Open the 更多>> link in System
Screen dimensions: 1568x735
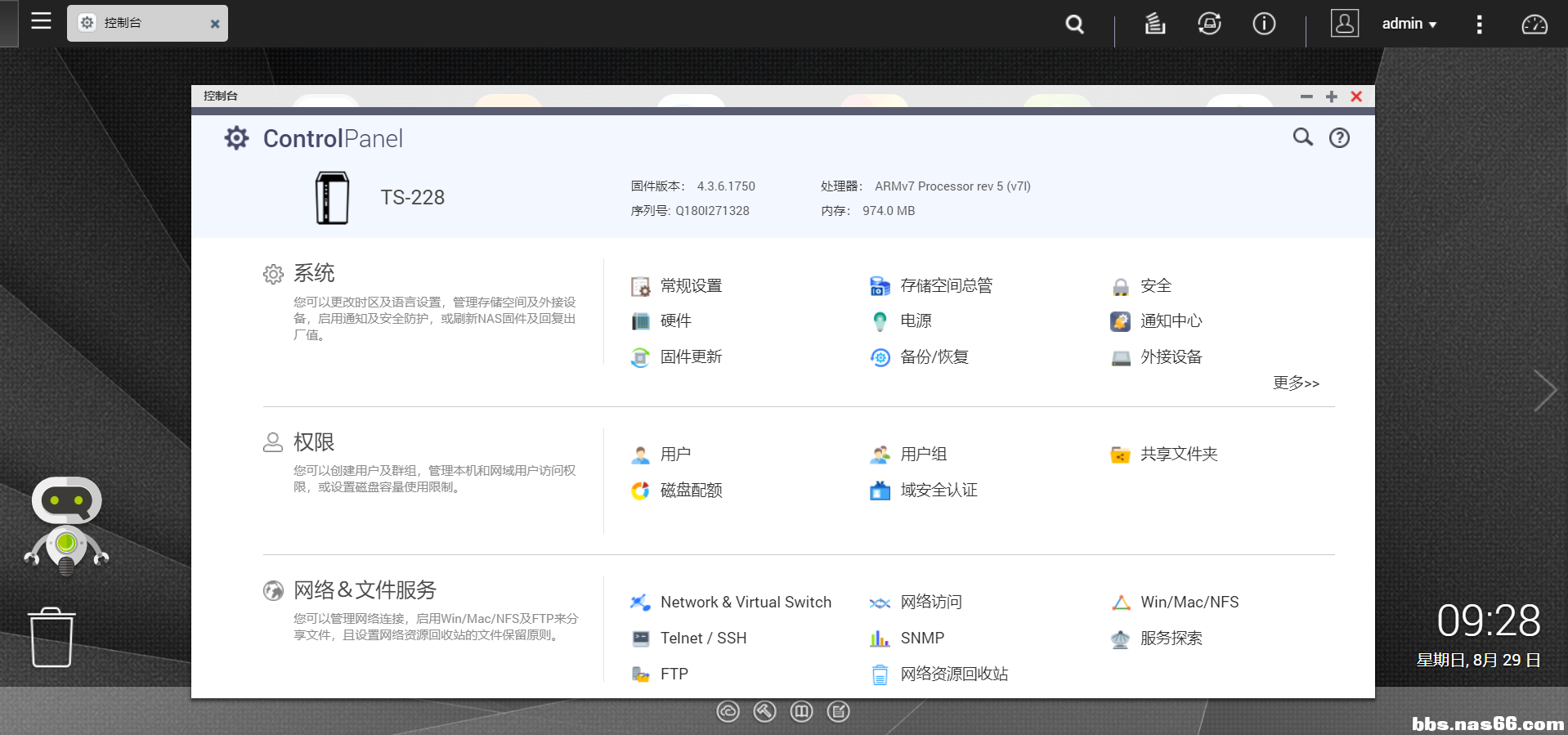click(1296, 383)
